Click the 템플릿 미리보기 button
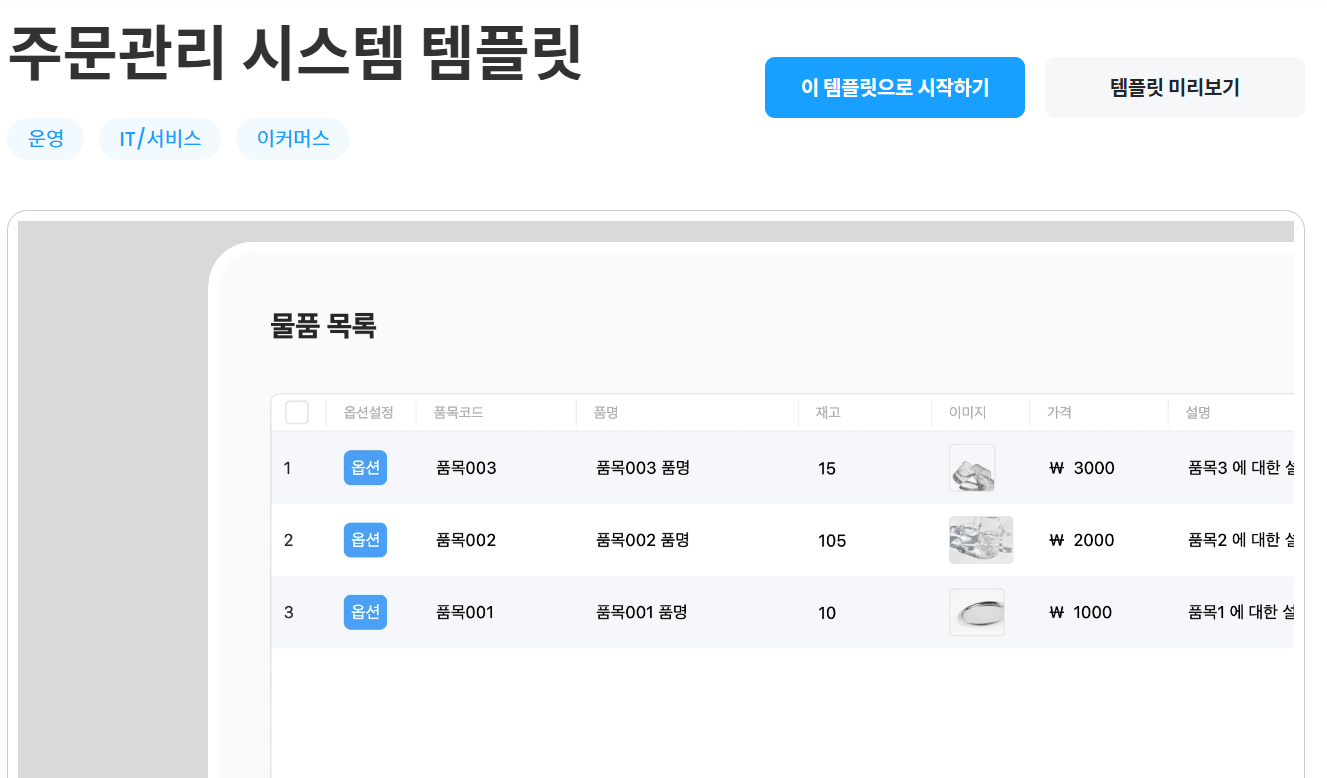Image resolution: width=1327 pixels, height=778 pixels. tap(1174, 88)
